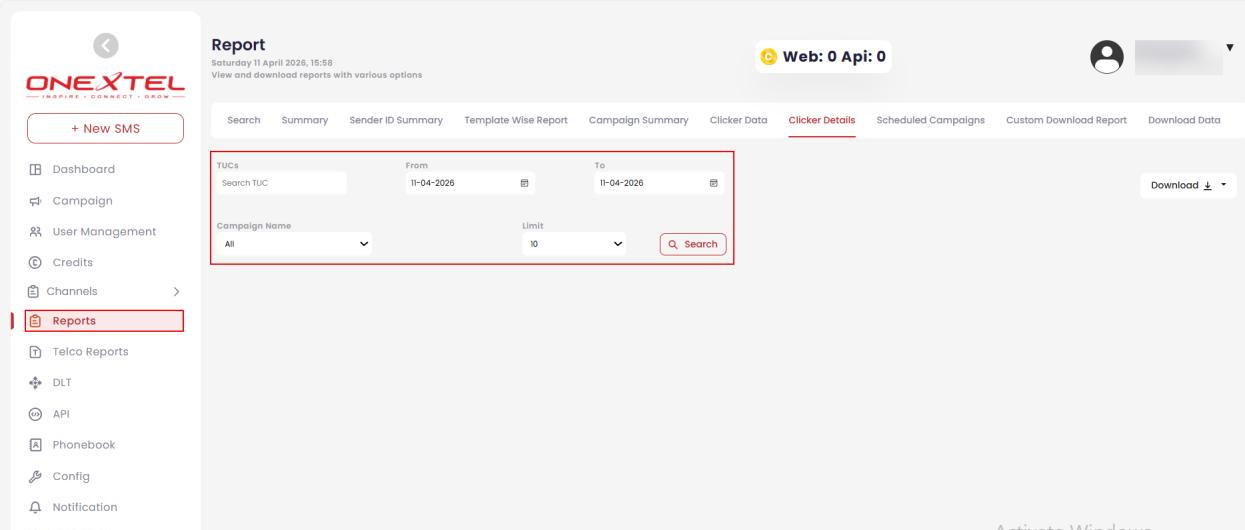The height and width of the screenshot is (530, 1245).
Task: Click the Telco Reports icon
Action: coord(34,352)
